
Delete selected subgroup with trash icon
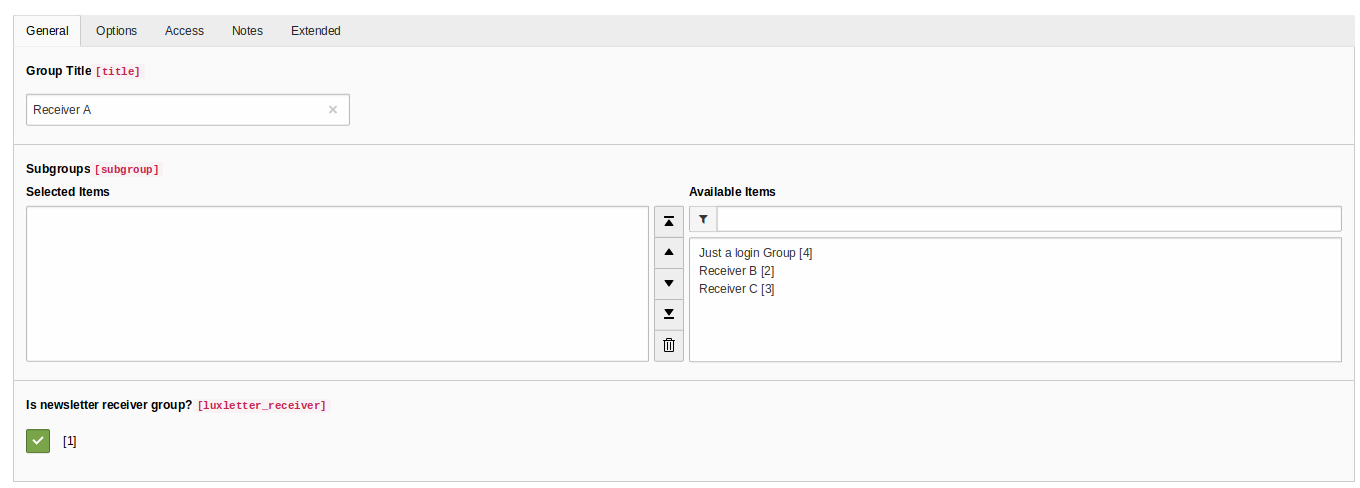[669, 346]
